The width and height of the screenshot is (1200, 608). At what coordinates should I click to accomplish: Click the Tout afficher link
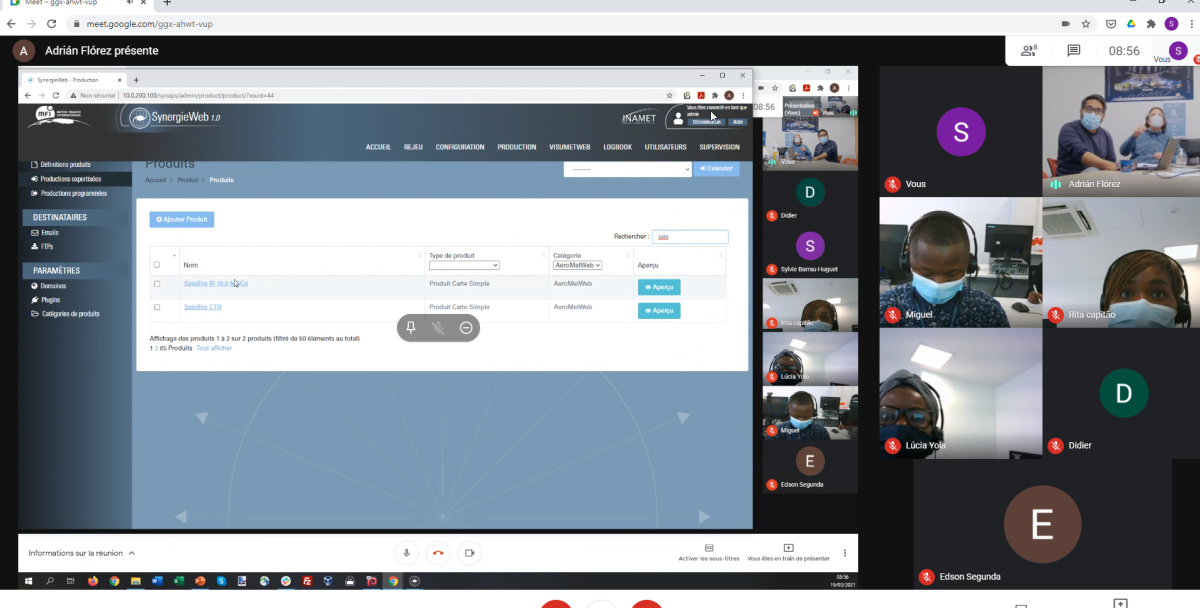coord(214,348)
